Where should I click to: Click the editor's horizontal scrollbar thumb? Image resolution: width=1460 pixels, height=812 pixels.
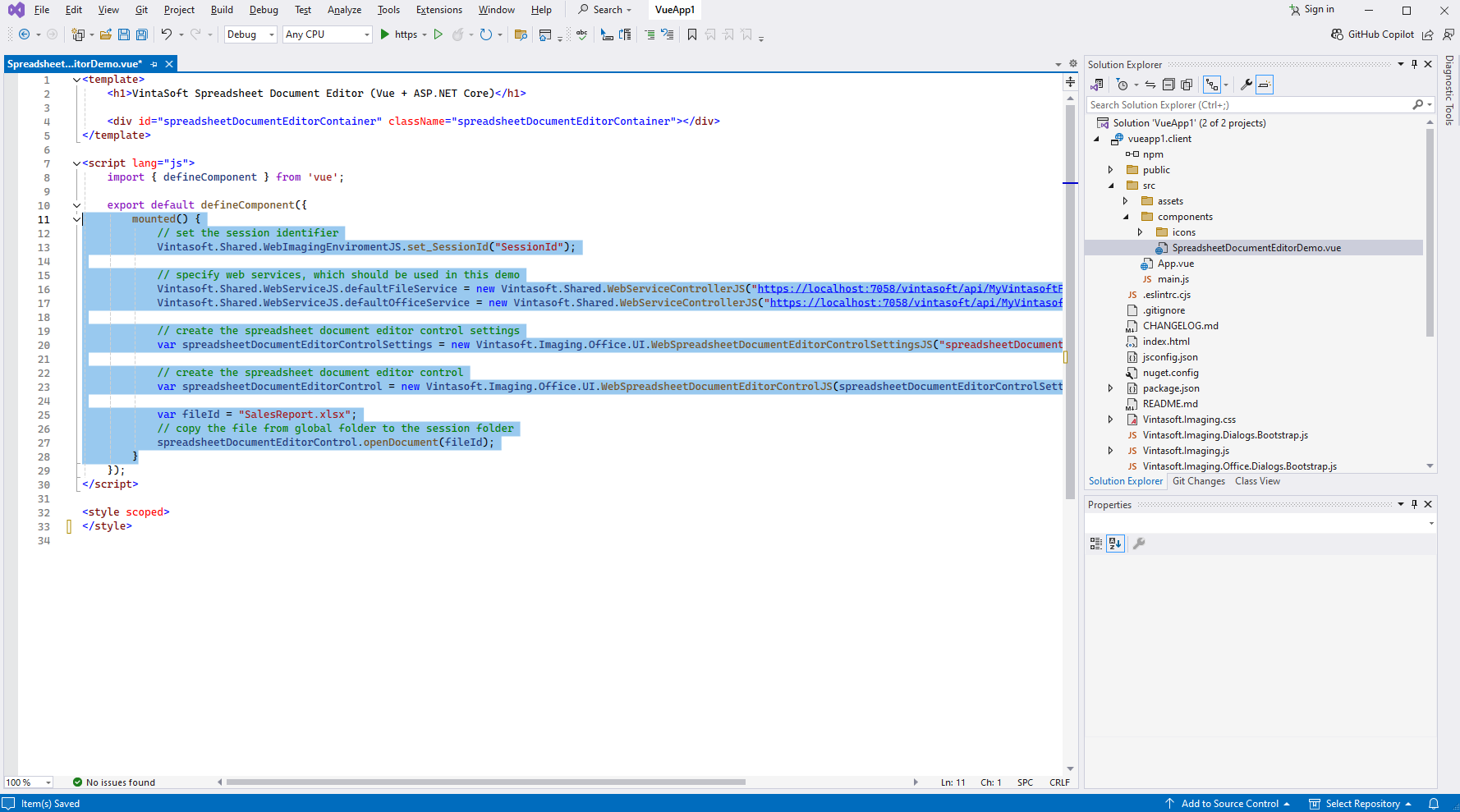coord(485,782)
